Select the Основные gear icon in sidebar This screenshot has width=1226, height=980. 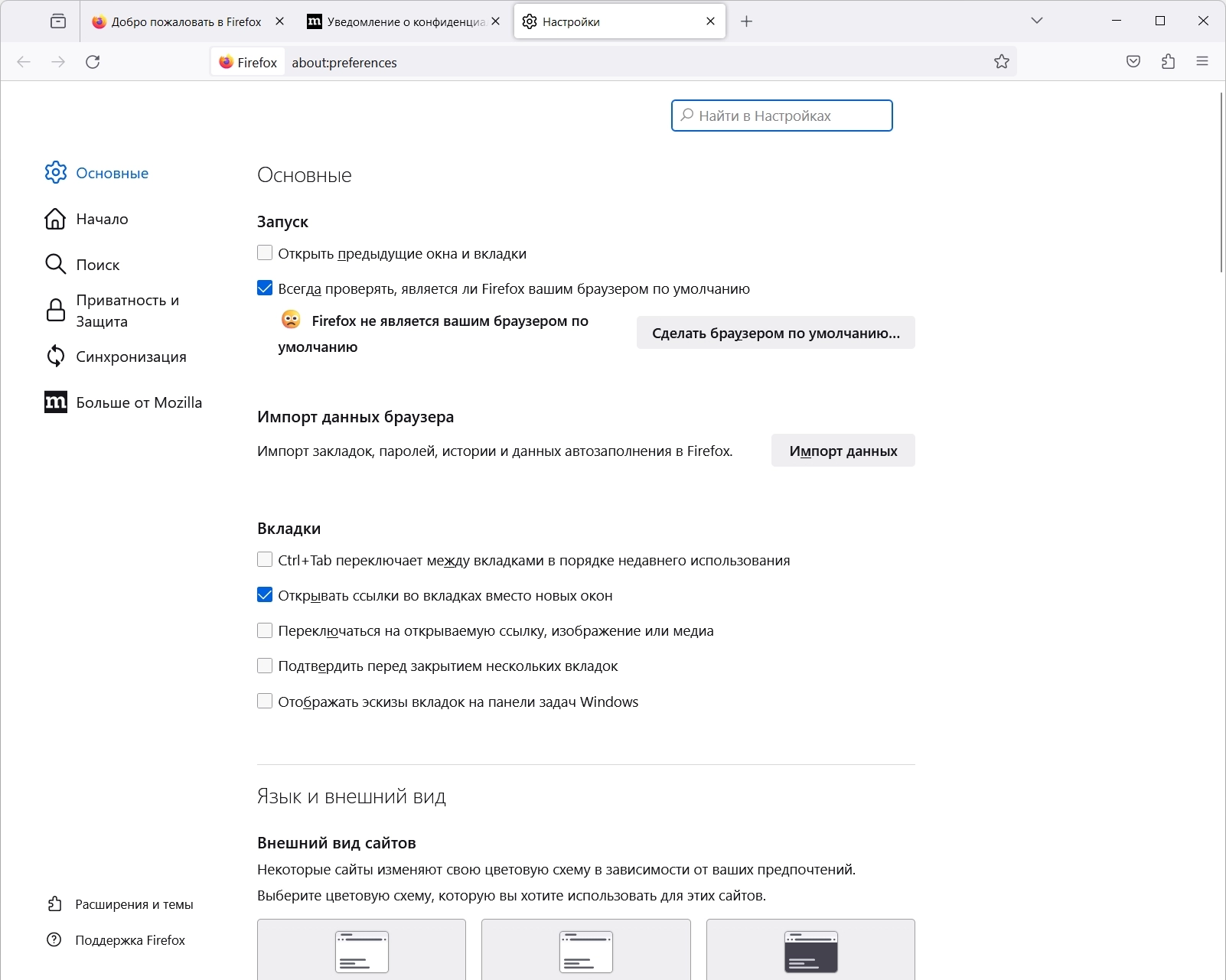tap(56, 173)
